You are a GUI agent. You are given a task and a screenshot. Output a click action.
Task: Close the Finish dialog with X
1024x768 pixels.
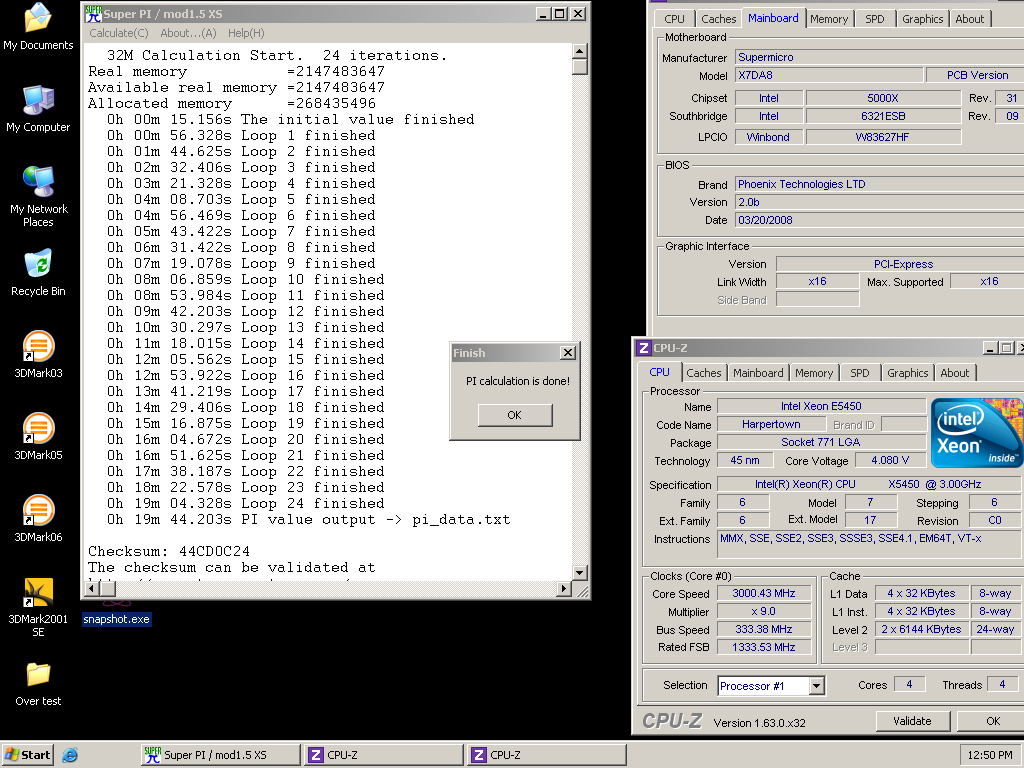(x=568, y=353)
